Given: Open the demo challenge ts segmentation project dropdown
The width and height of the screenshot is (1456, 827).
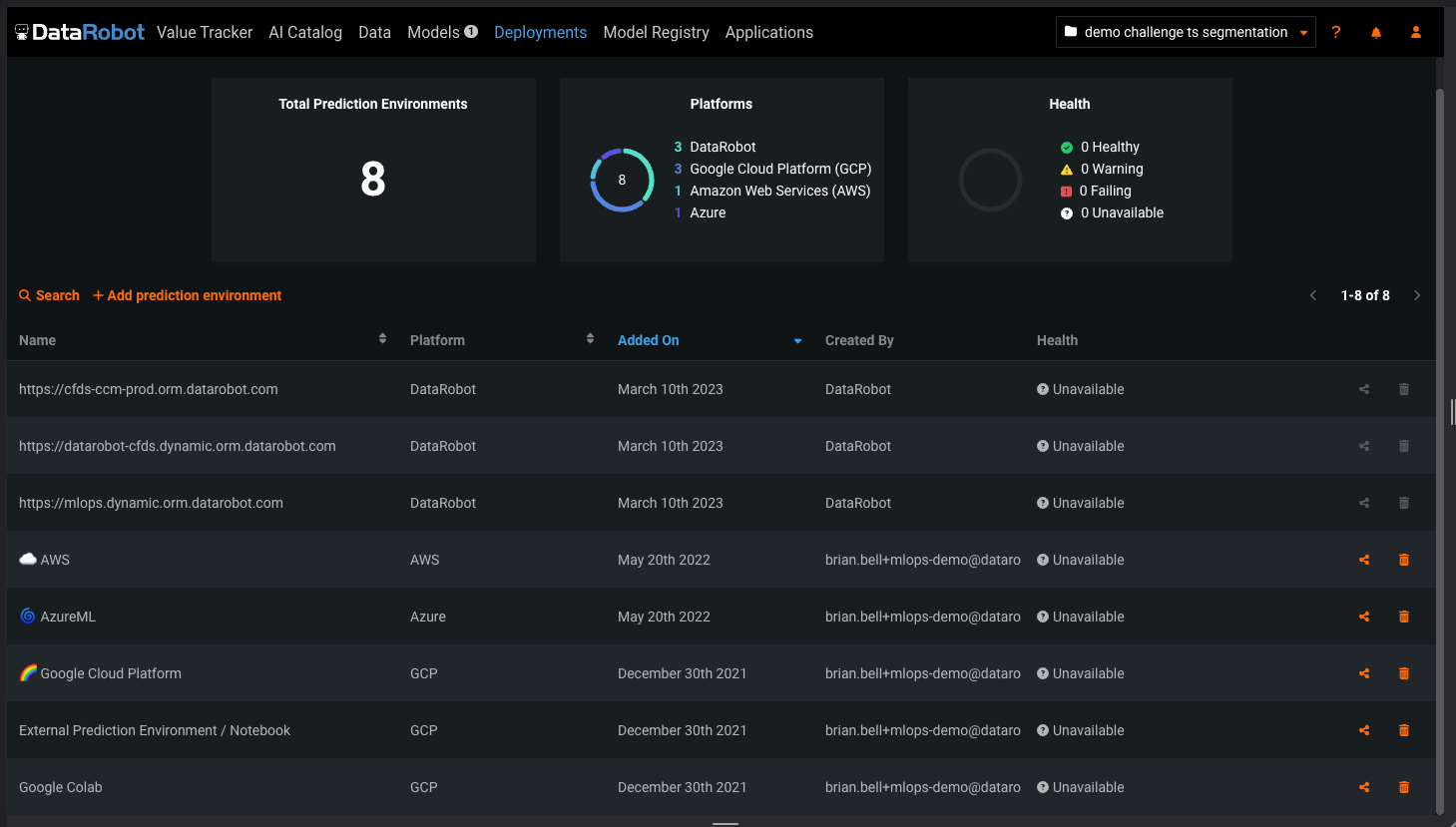Looking at the screenshot, I should (1186, 32).
